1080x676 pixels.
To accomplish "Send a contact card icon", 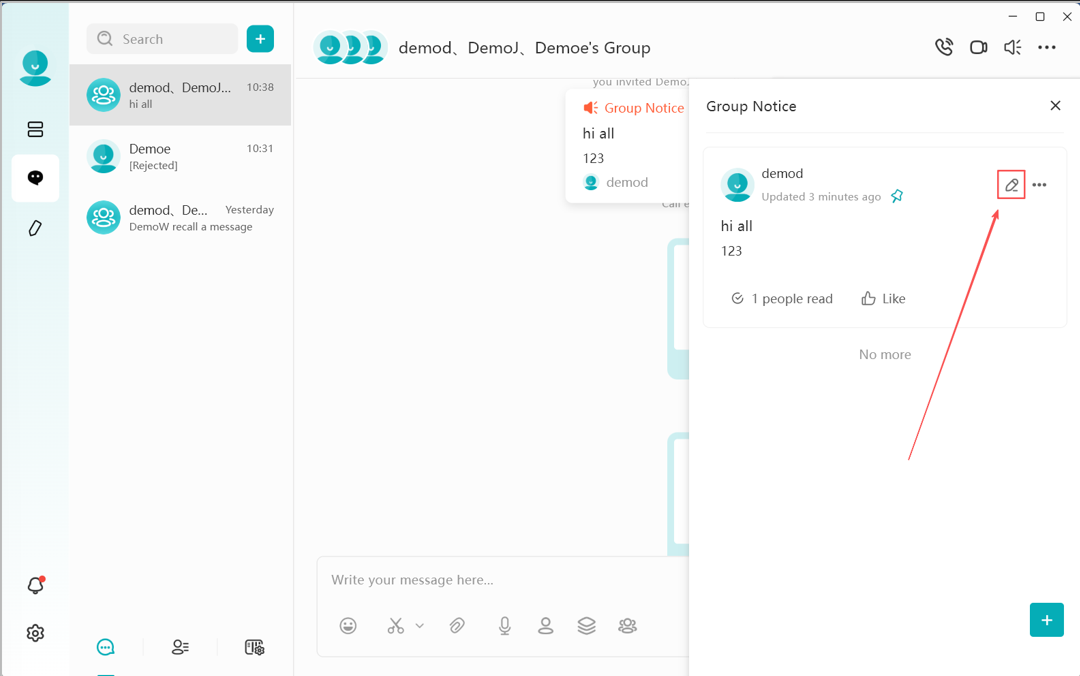I will [546, 625].
